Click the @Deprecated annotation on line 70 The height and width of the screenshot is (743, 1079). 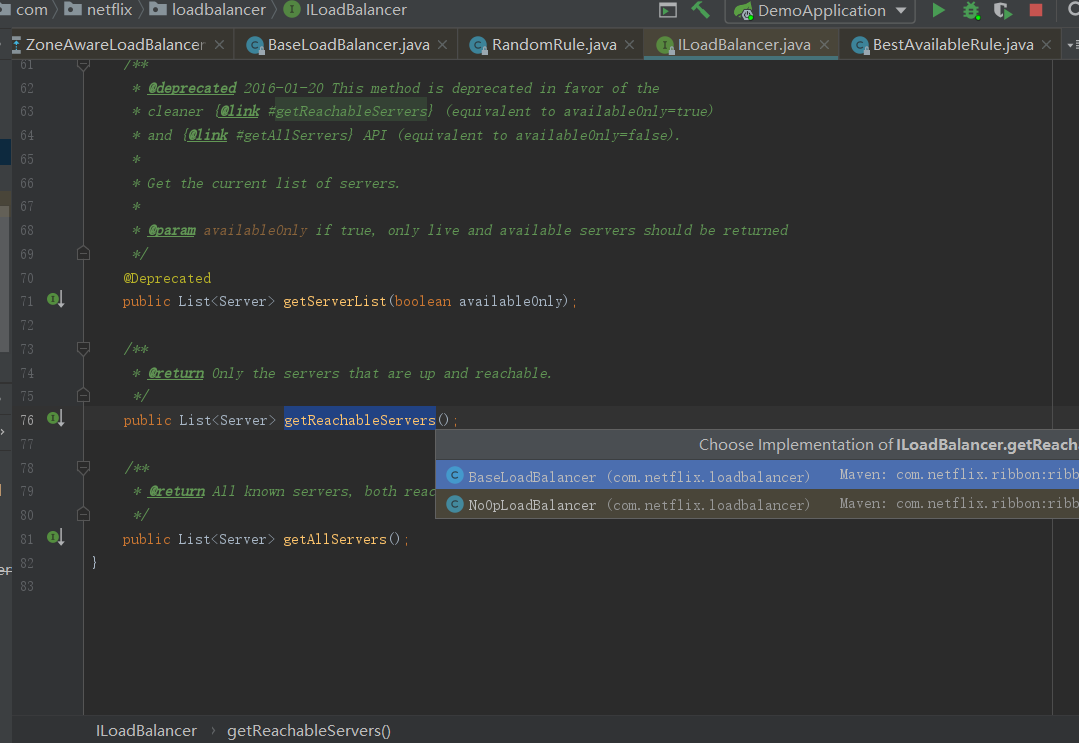coord(167,278)
